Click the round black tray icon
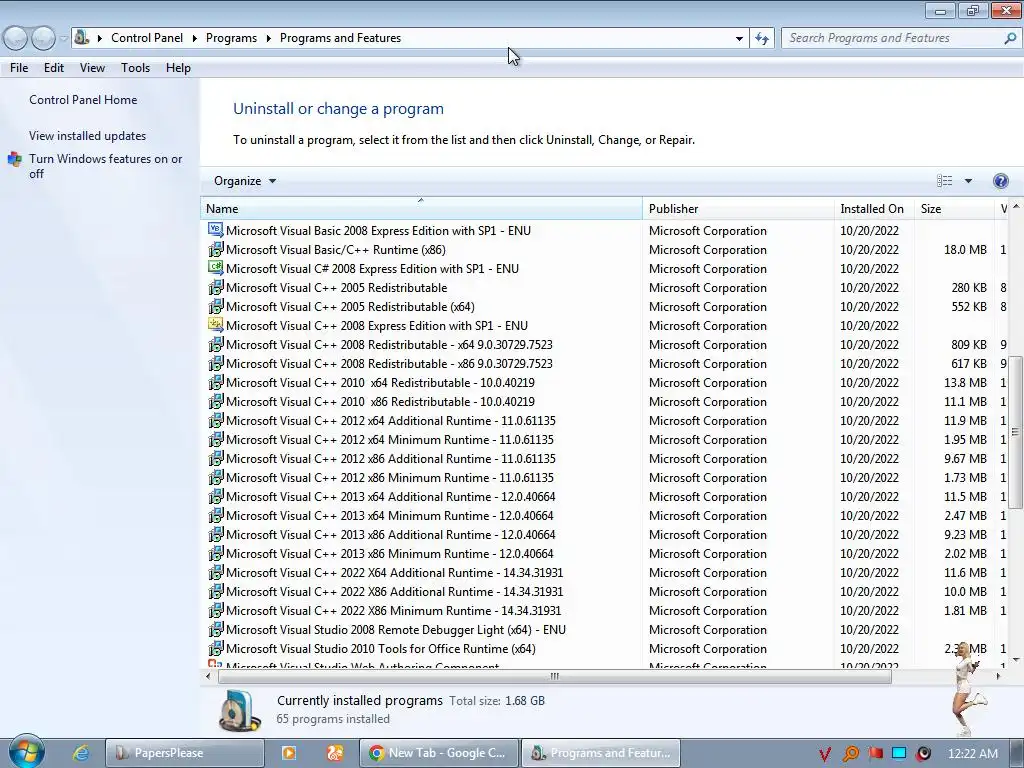 coord(923,754)
